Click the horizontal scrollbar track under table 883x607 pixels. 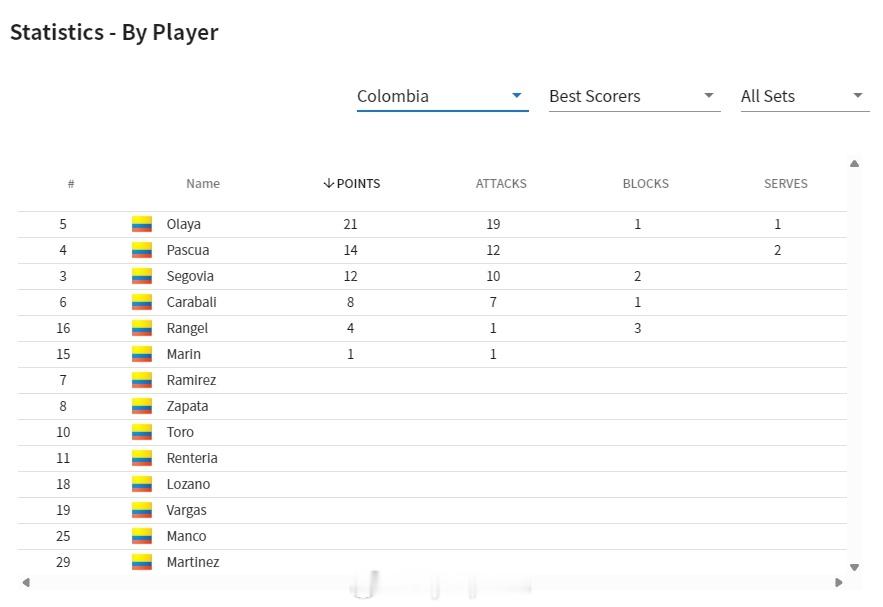[x=432, y=582]
